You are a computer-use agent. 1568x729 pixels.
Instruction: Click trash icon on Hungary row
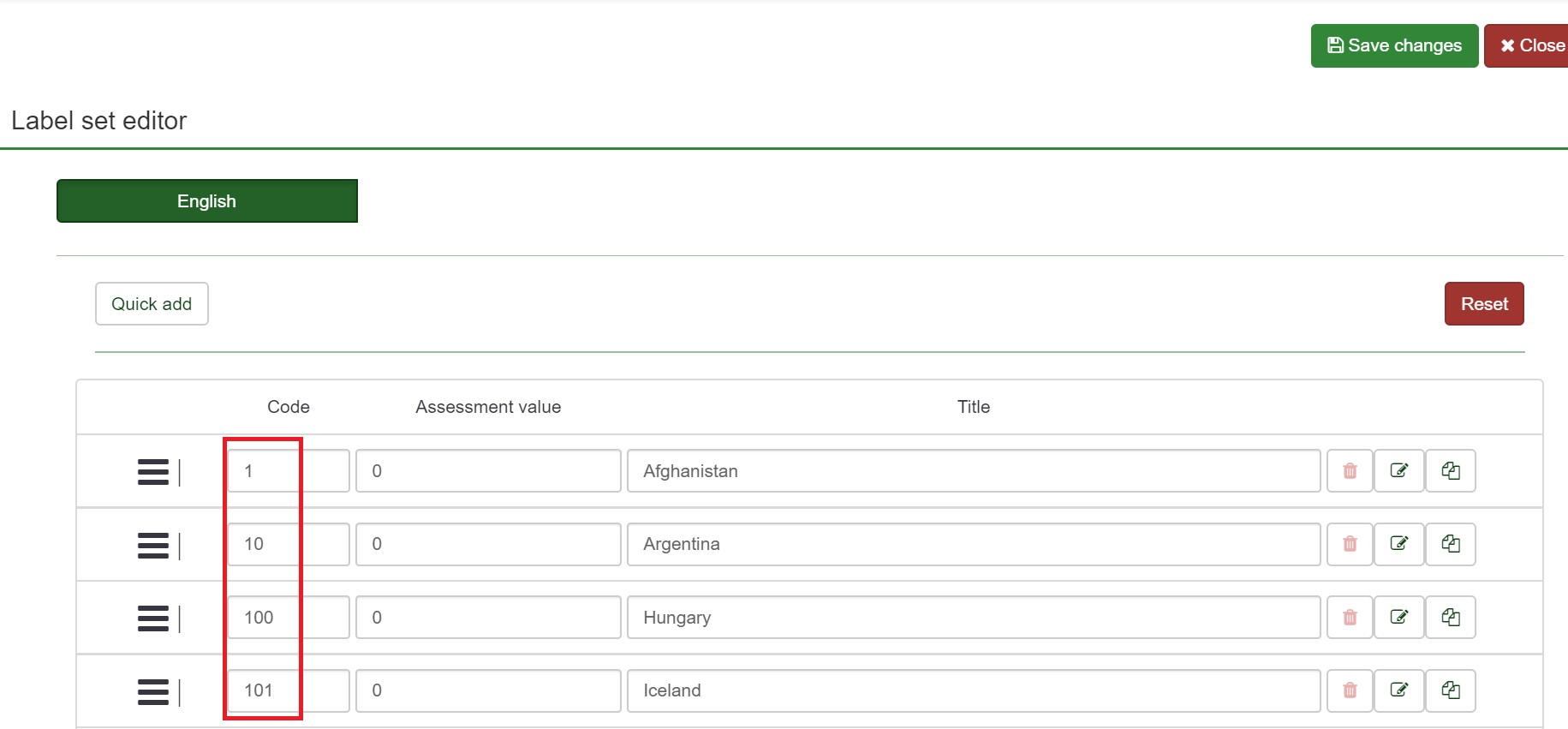(x=1350, y=618)
